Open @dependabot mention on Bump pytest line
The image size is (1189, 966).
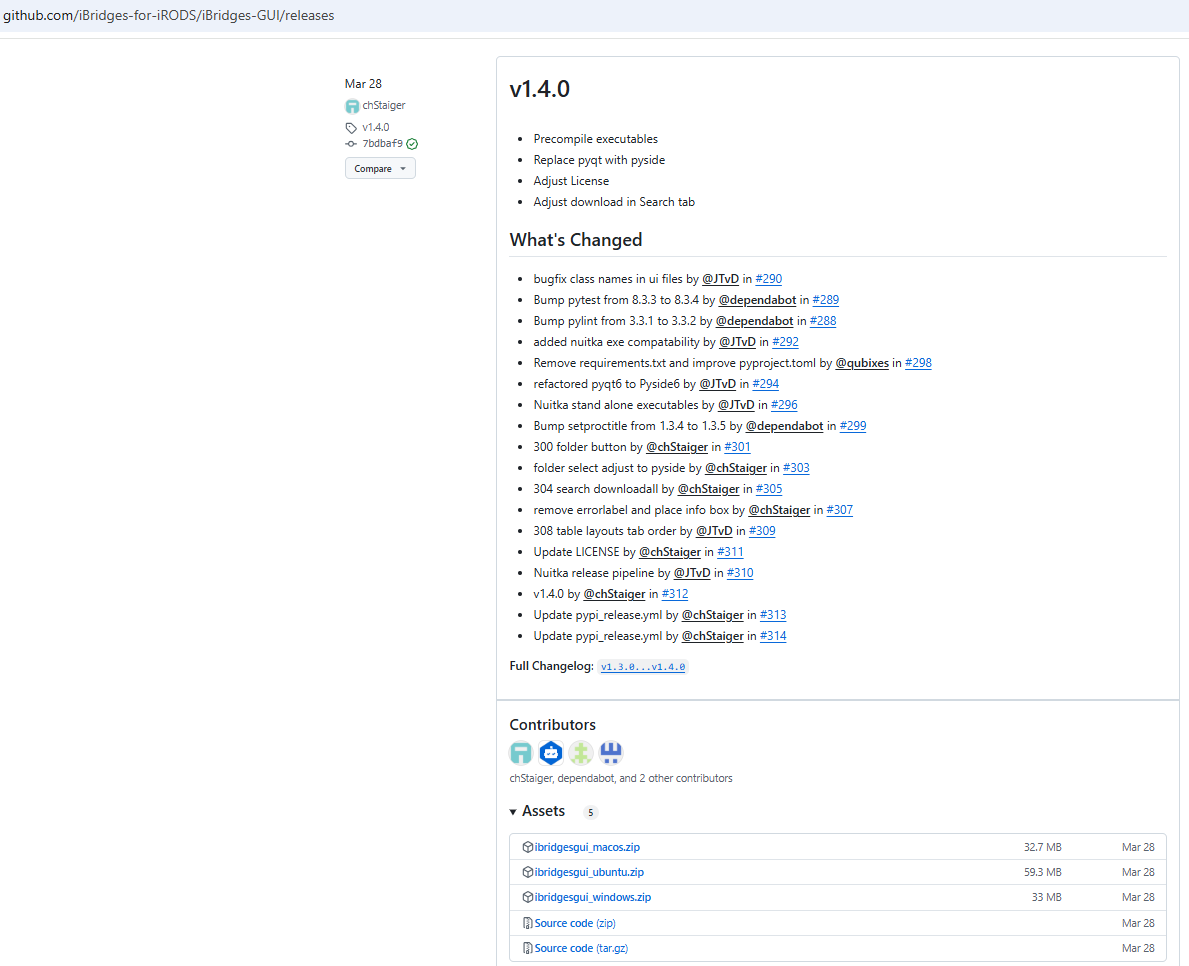point(758,300)
